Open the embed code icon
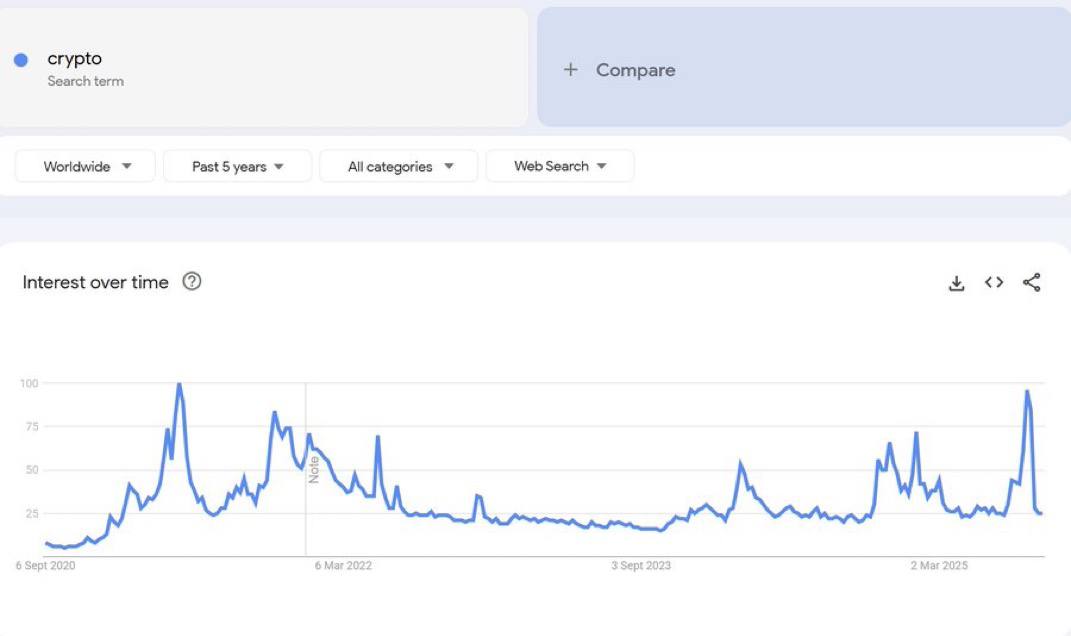The height and width of the screenshot is (636, 1071). [x=994, y=282]
